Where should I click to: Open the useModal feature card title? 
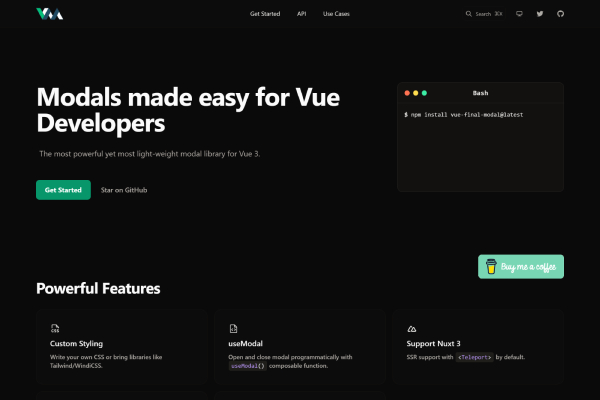click(x=245, y=344)
